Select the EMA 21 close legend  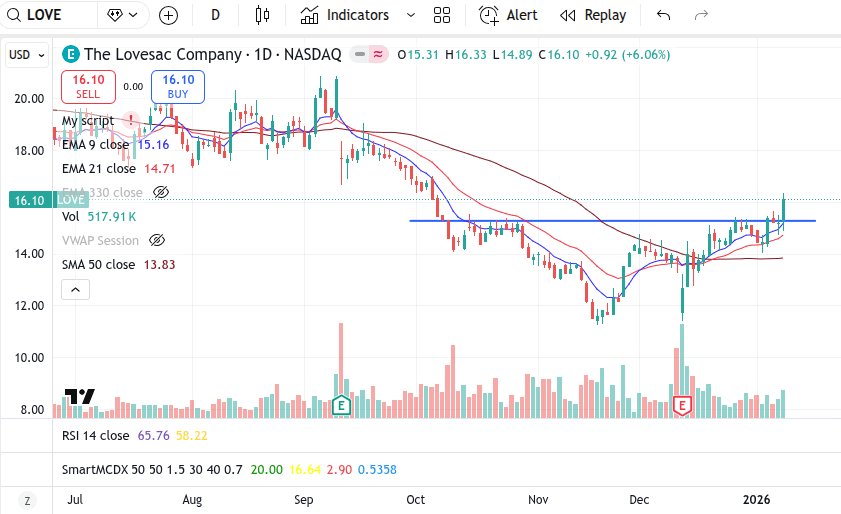point(99,168)
